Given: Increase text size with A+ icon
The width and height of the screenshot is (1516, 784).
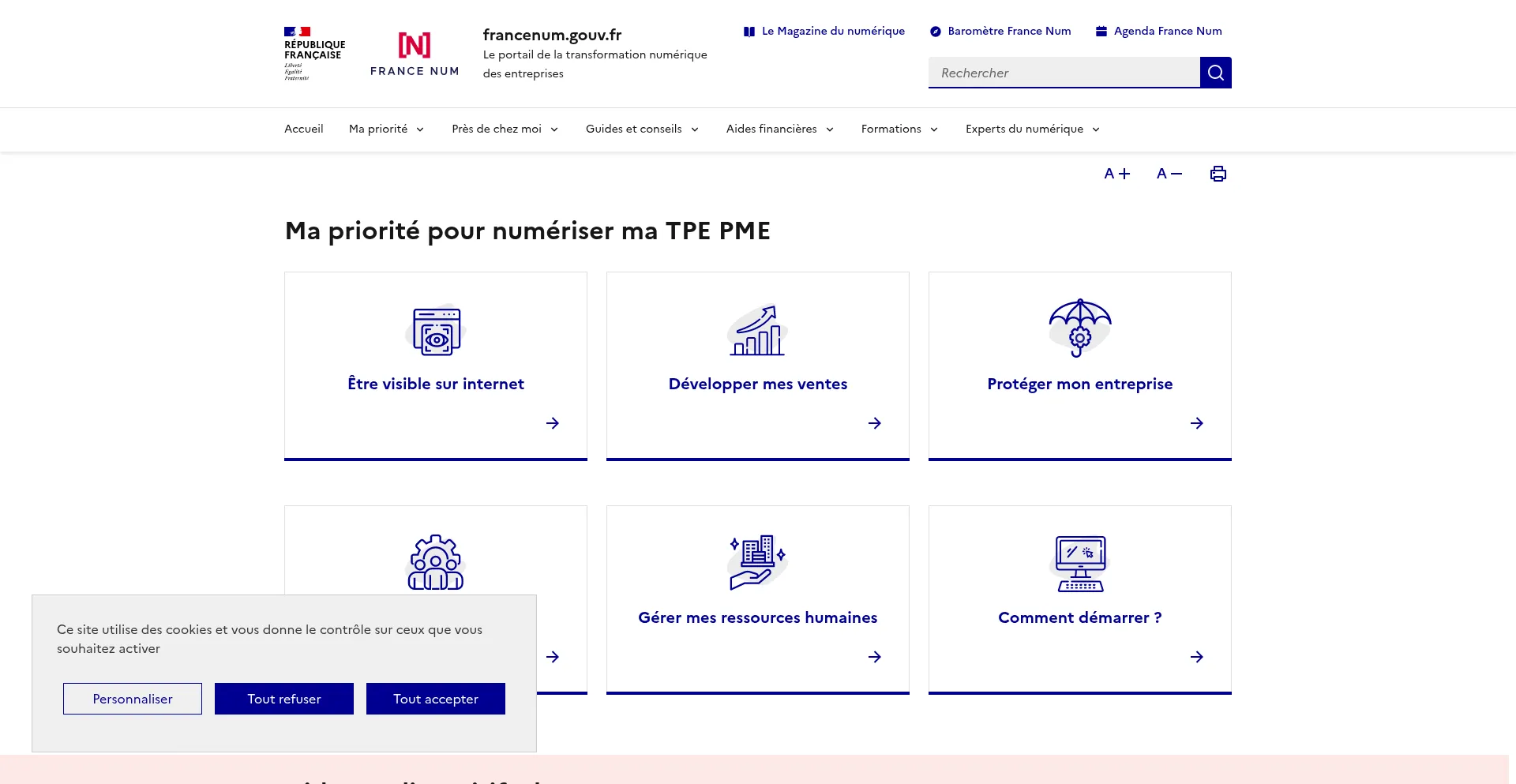Looking at the screenshot, I should click(x=1116, y=174).
